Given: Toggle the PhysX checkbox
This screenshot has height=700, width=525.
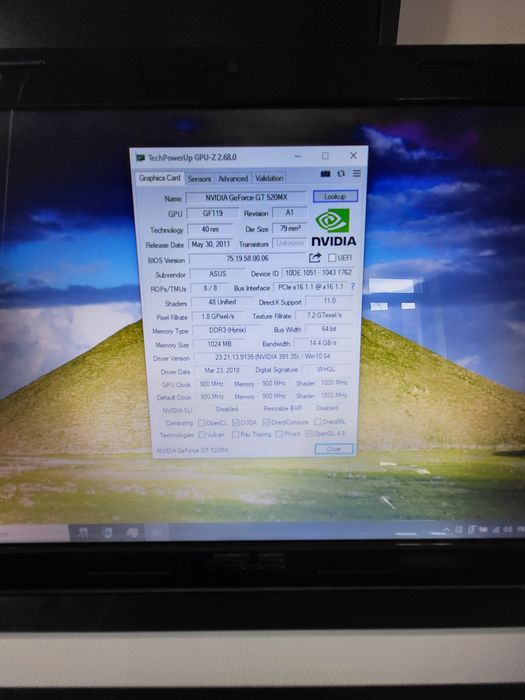Looking at the screenshot, I should coord(279,433).
